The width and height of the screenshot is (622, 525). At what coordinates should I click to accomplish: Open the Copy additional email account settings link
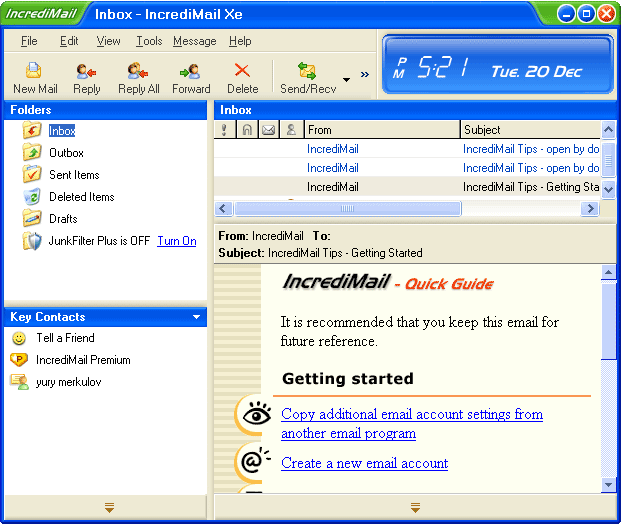coord(412,423)
